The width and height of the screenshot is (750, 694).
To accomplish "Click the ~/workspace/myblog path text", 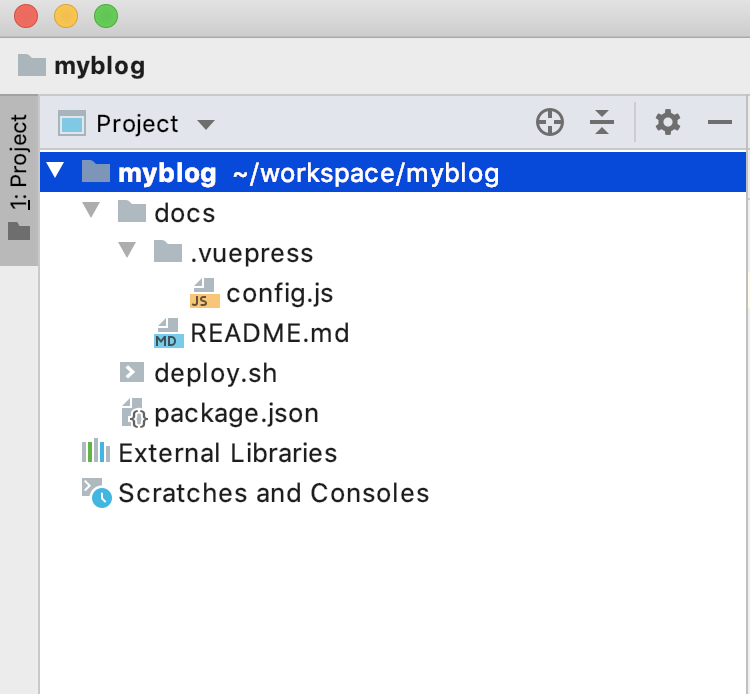I will (366, 173).
